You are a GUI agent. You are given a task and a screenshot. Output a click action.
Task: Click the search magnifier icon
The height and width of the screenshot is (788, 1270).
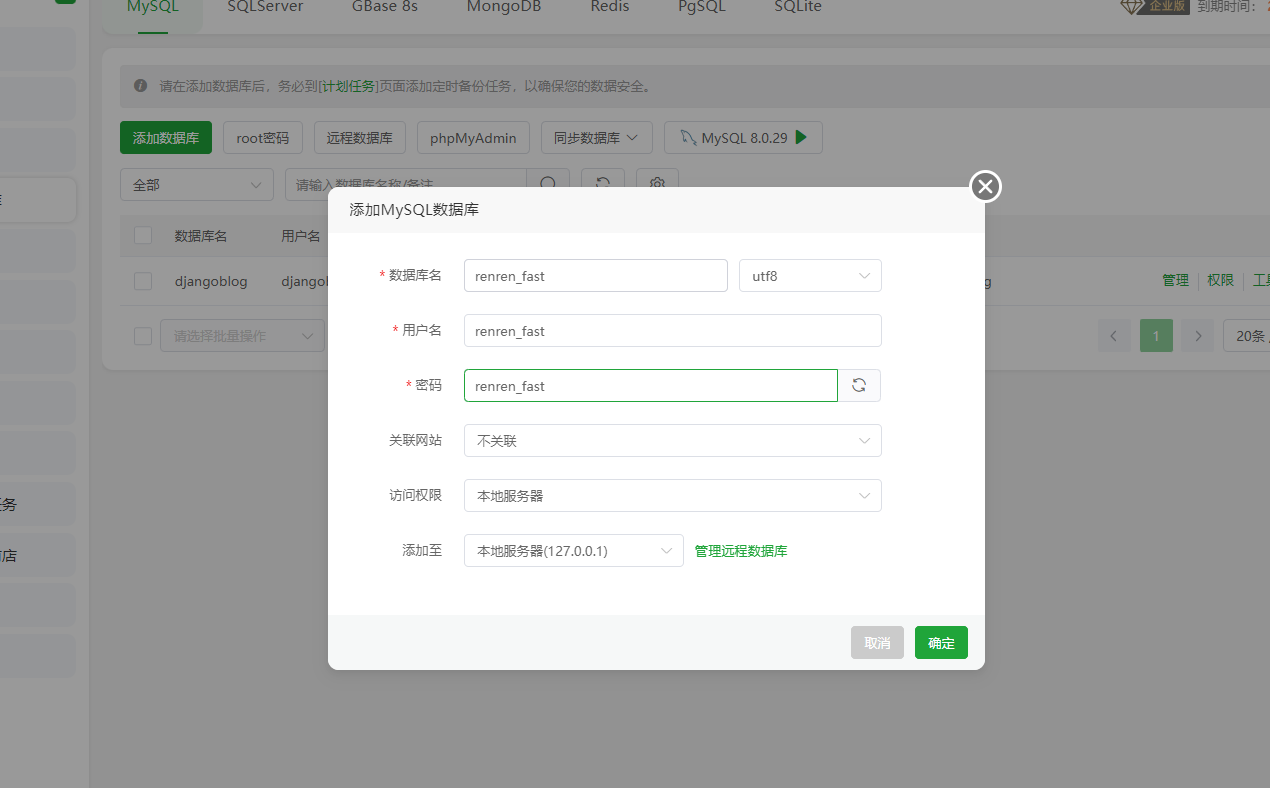(548, 183)
